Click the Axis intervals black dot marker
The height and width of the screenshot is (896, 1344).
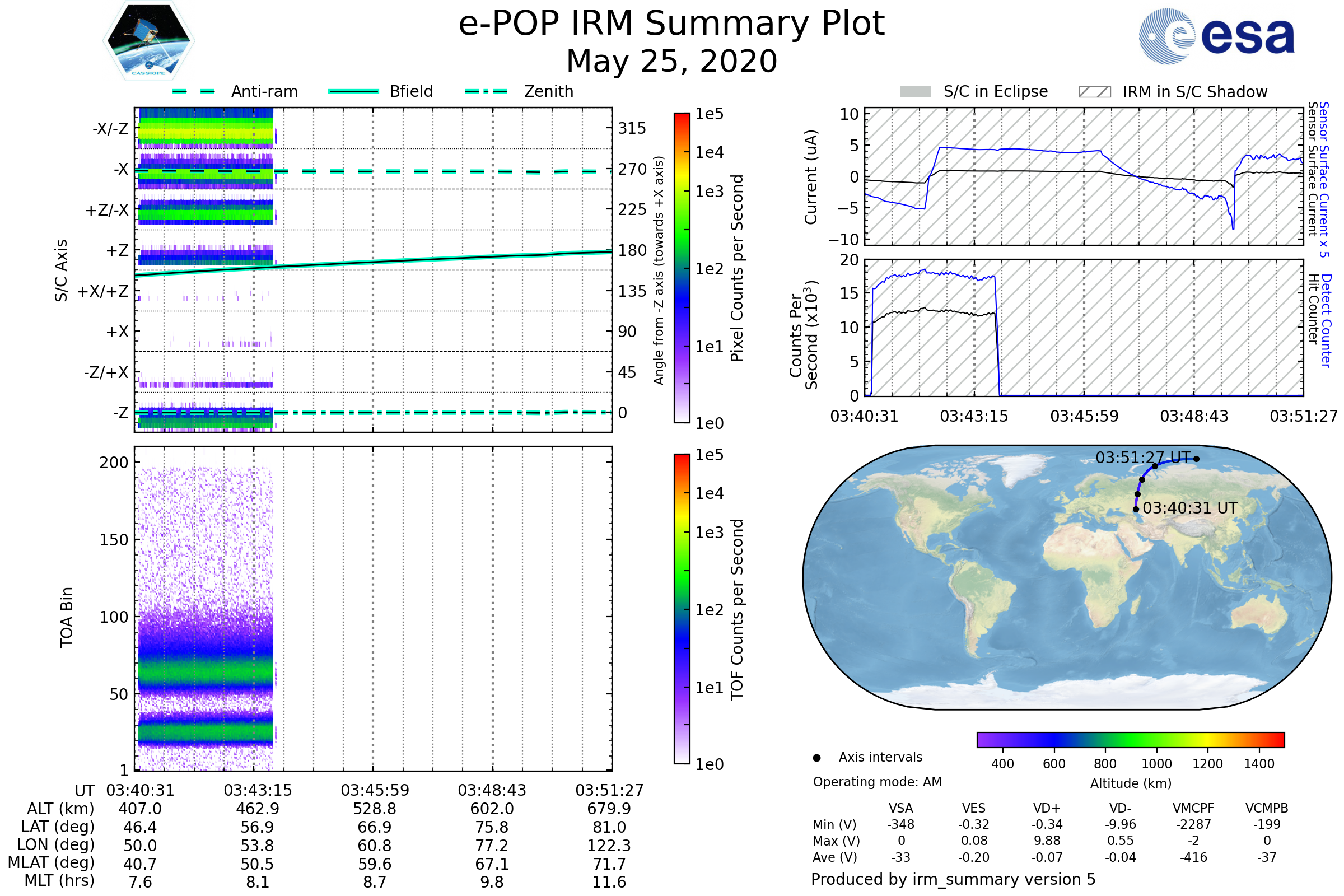click(x=816, y=758)
